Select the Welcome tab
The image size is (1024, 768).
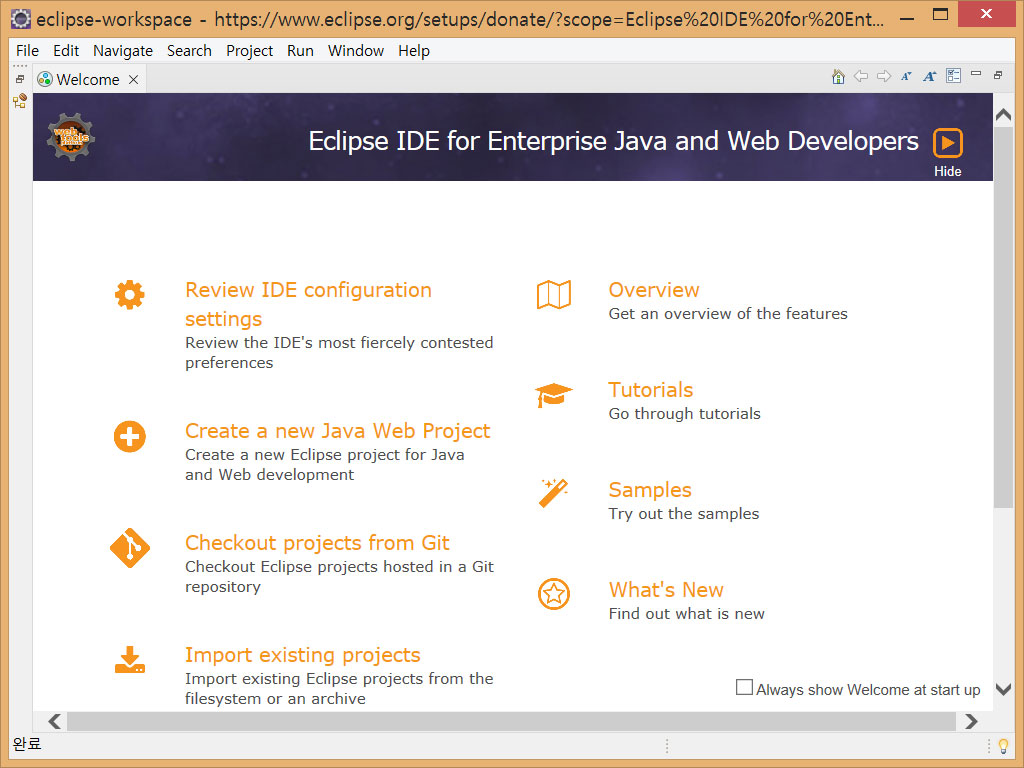click(88, 80)
